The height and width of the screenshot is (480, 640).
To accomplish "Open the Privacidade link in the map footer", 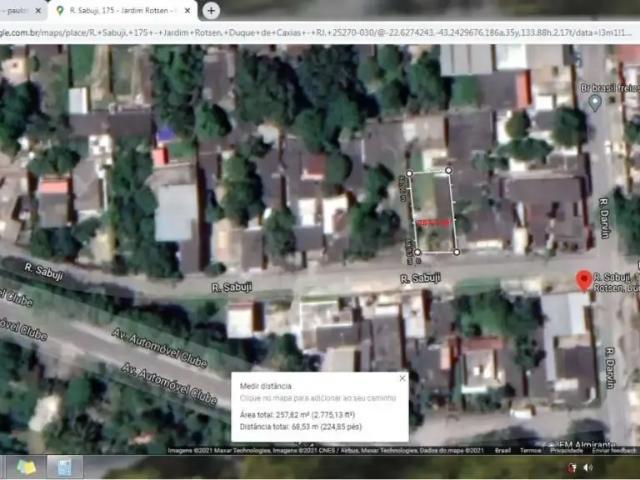I will (567, 451).
